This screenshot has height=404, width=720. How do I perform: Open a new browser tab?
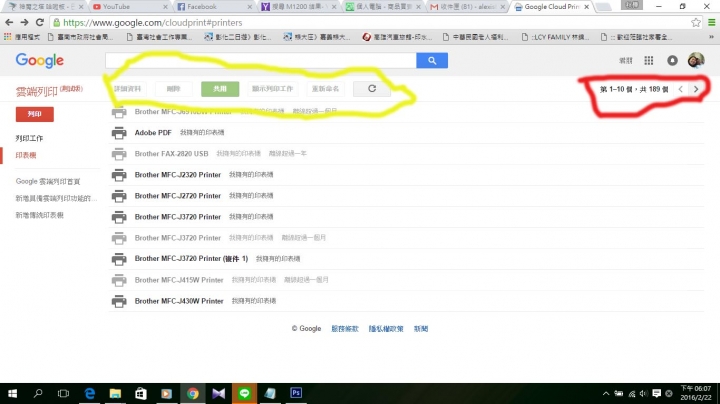click(x=603, y=7)
